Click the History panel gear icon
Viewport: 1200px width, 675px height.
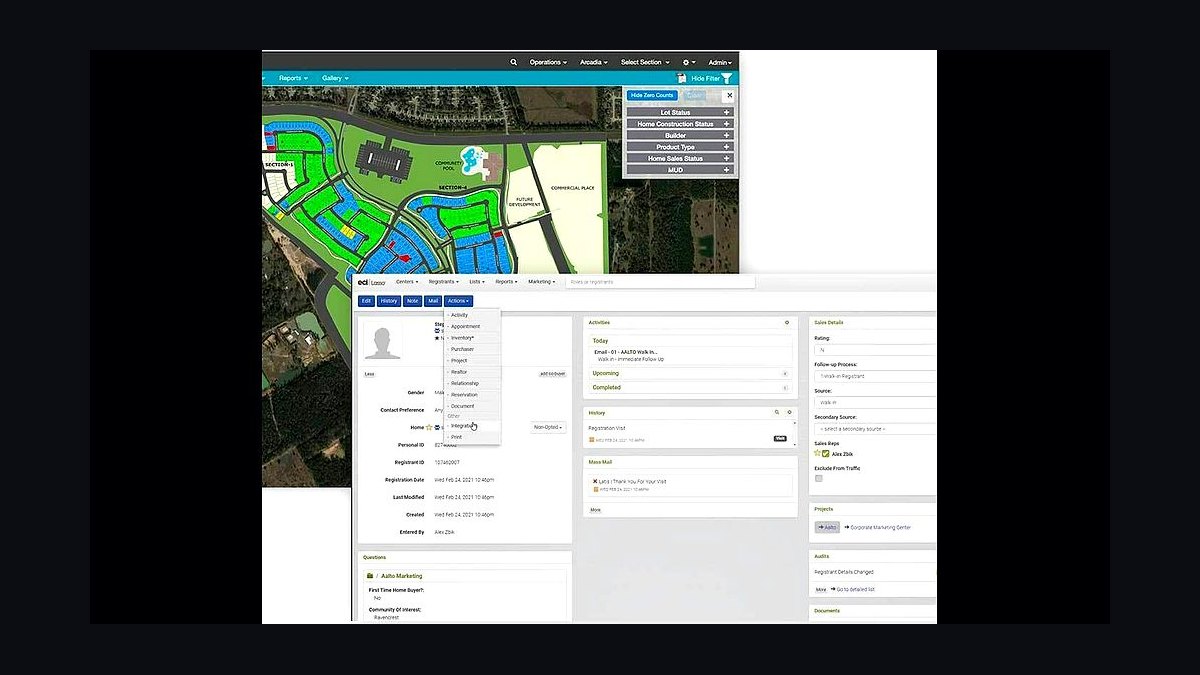[x=789, y=412]
